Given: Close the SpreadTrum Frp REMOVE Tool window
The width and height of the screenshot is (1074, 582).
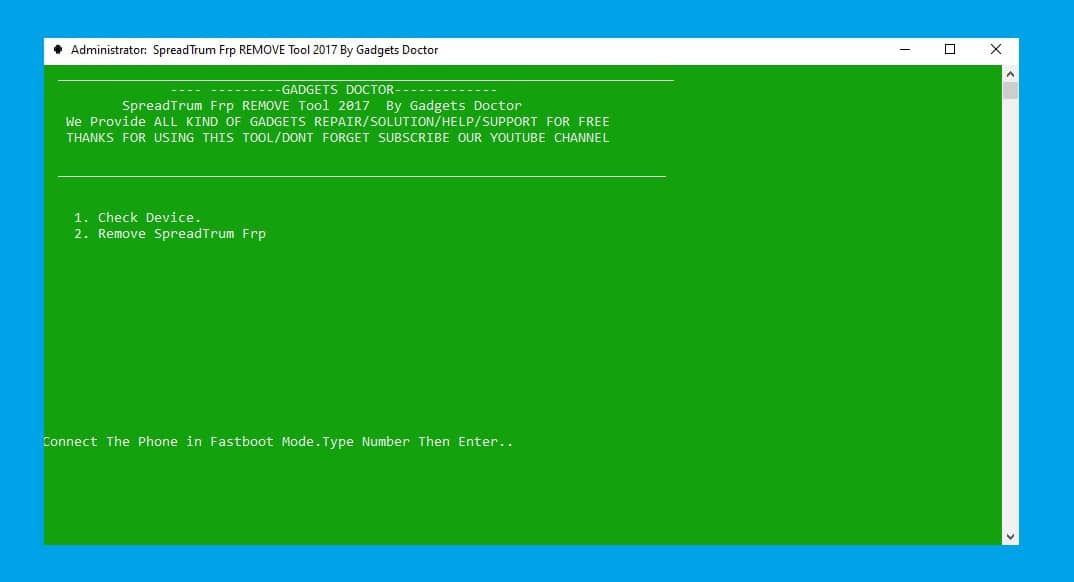Looking at the screenshot, I should pyautogui.click(x=995, y=49).
